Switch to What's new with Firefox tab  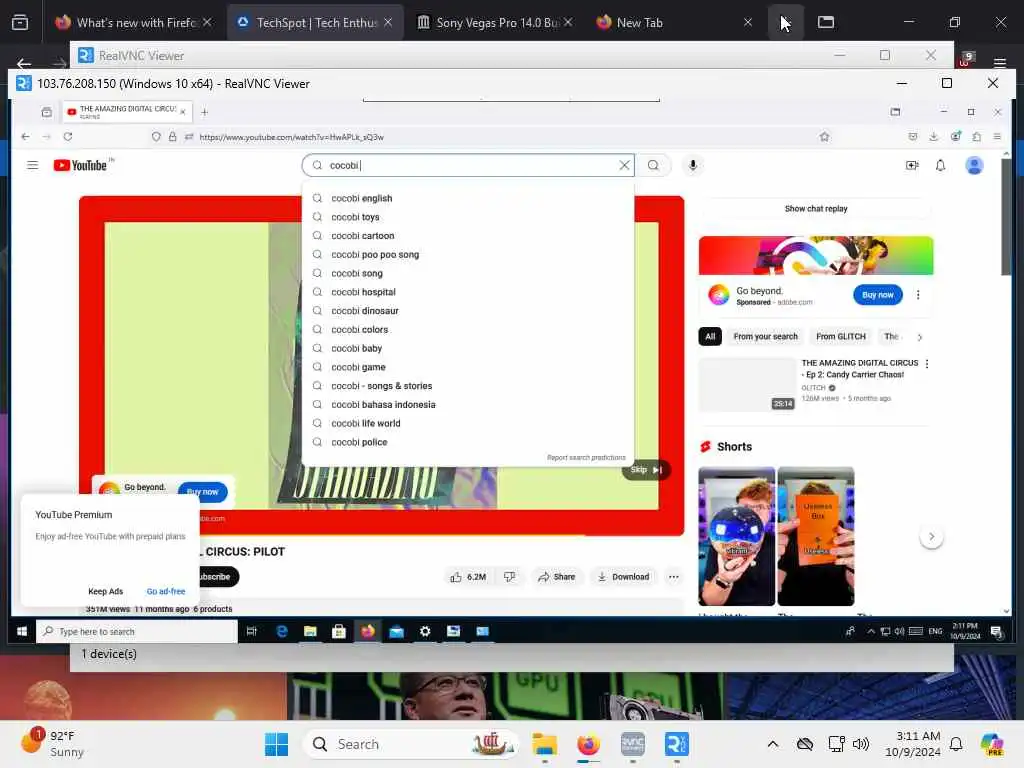coord(135,22)
